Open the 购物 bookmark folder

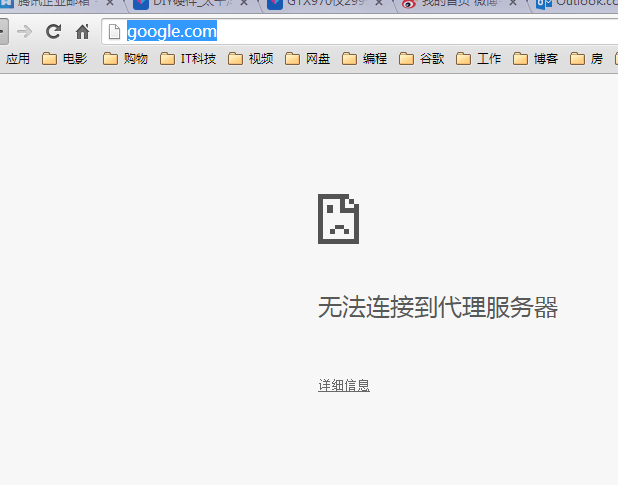pos(125,59)
